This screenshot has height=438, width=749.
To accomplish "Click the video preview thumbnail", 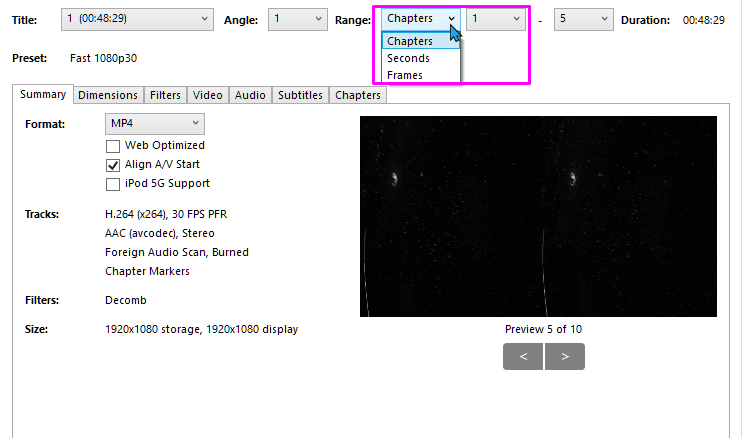I will 538,216.
